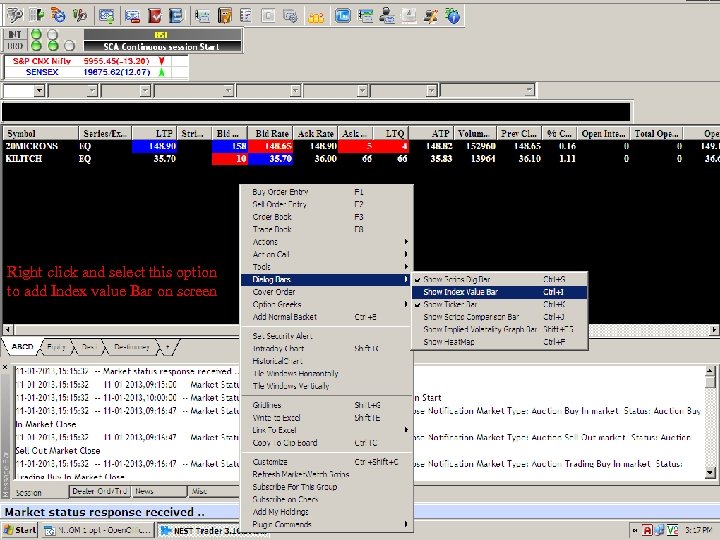Click the Bid Rate column header
This screenshot has height=540, width=720.
point(270,133)
